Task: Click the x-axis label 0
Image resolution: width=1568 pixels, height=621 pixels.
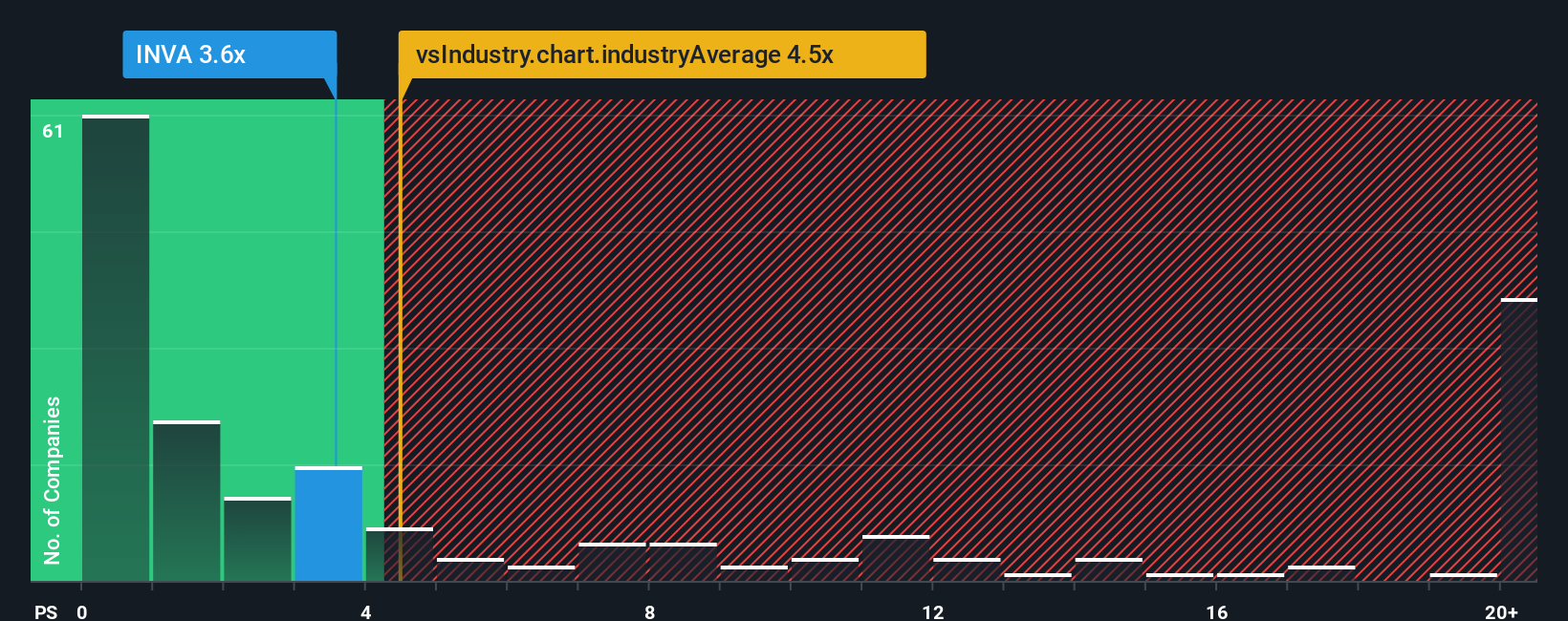Action: [82, 611]
